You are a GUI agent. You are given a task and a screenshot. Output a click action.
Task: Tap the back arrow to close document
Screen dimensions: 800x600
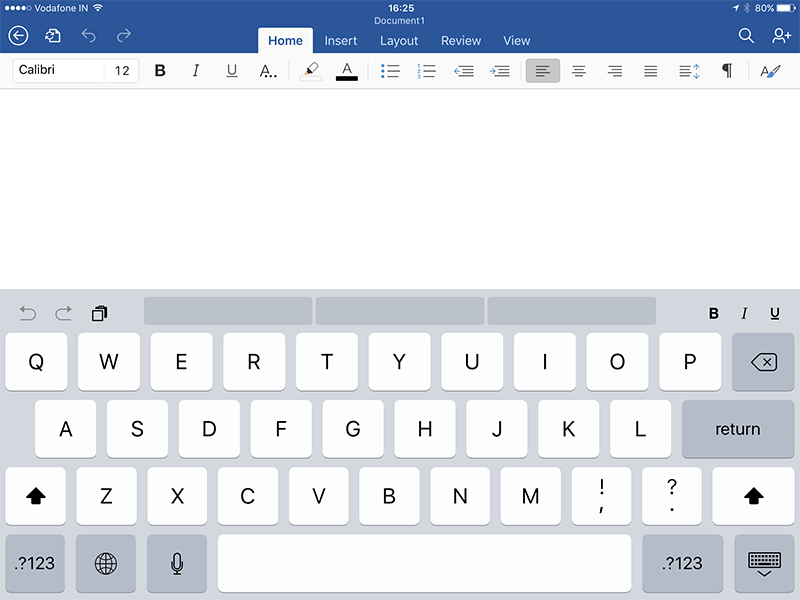pyautogui.click(x=18, y=36)
